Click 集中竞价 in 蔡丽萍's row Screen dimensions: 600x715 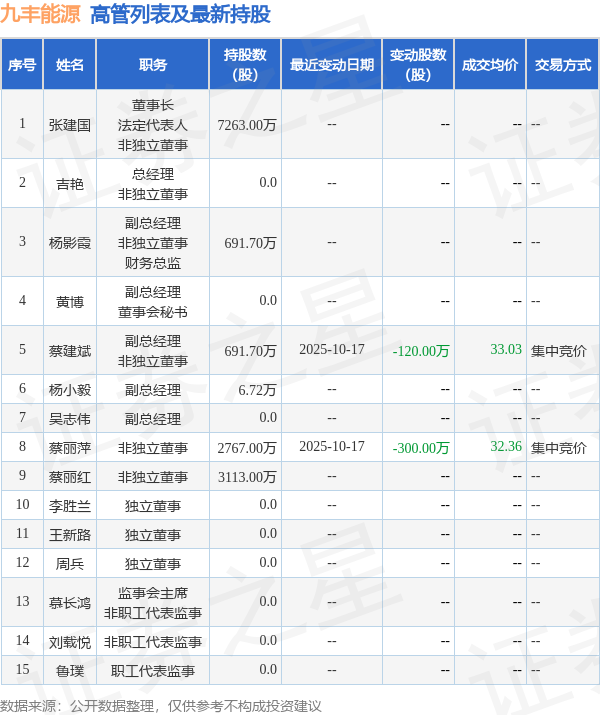559,448
